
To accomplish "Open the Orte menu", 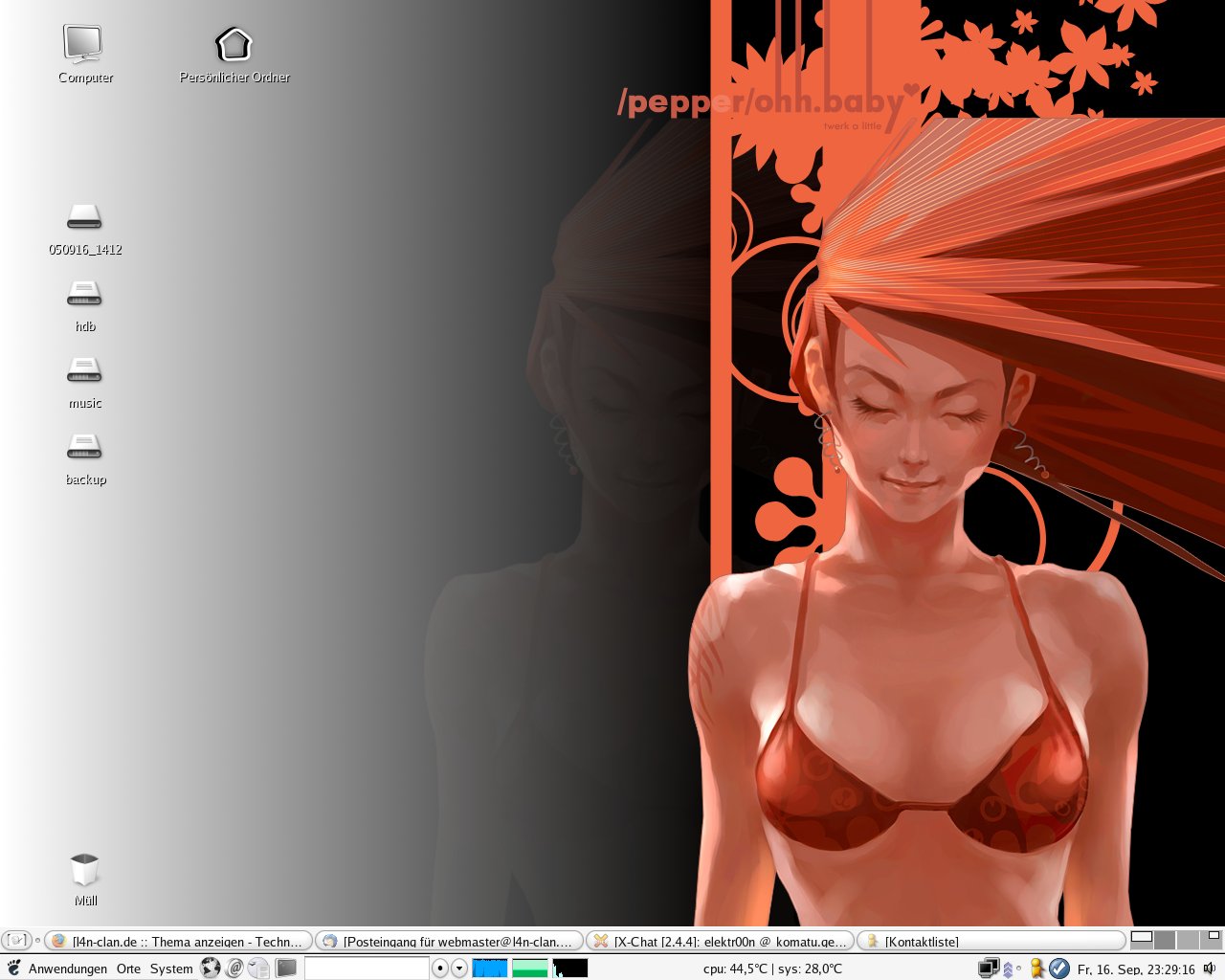I will tap(128, 969).
